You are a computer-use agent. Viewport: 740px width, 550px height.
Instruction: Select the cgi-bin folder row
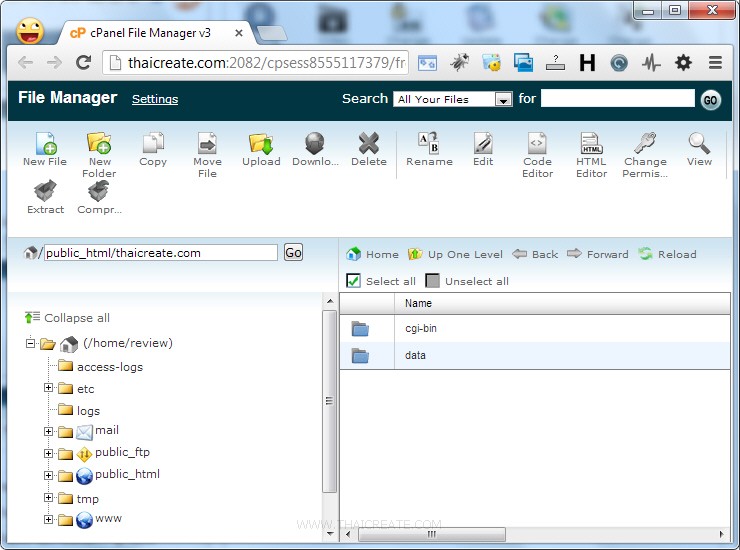pos(535,328)
